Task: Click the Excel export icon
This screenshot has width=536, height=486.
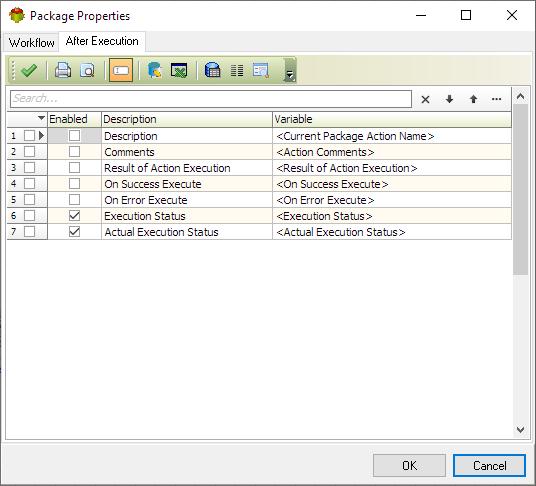Action: coord(179,70)
